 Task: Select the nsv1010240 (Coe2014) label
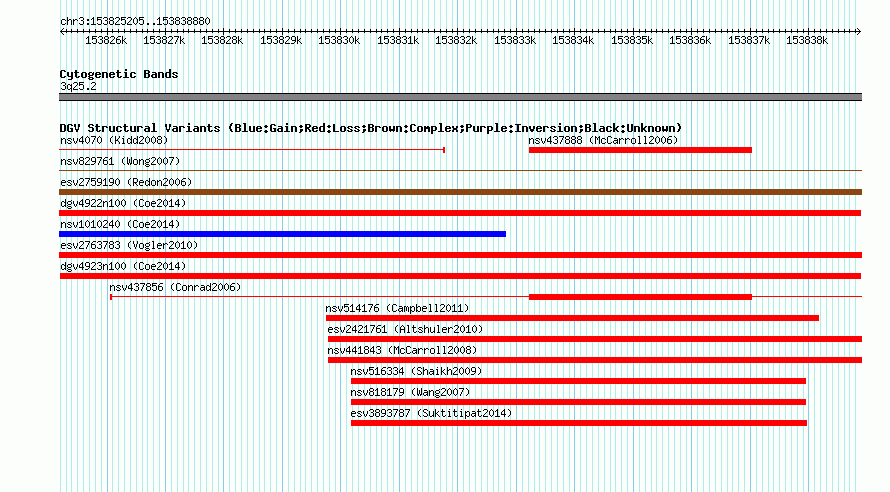(x=120, y=224)
